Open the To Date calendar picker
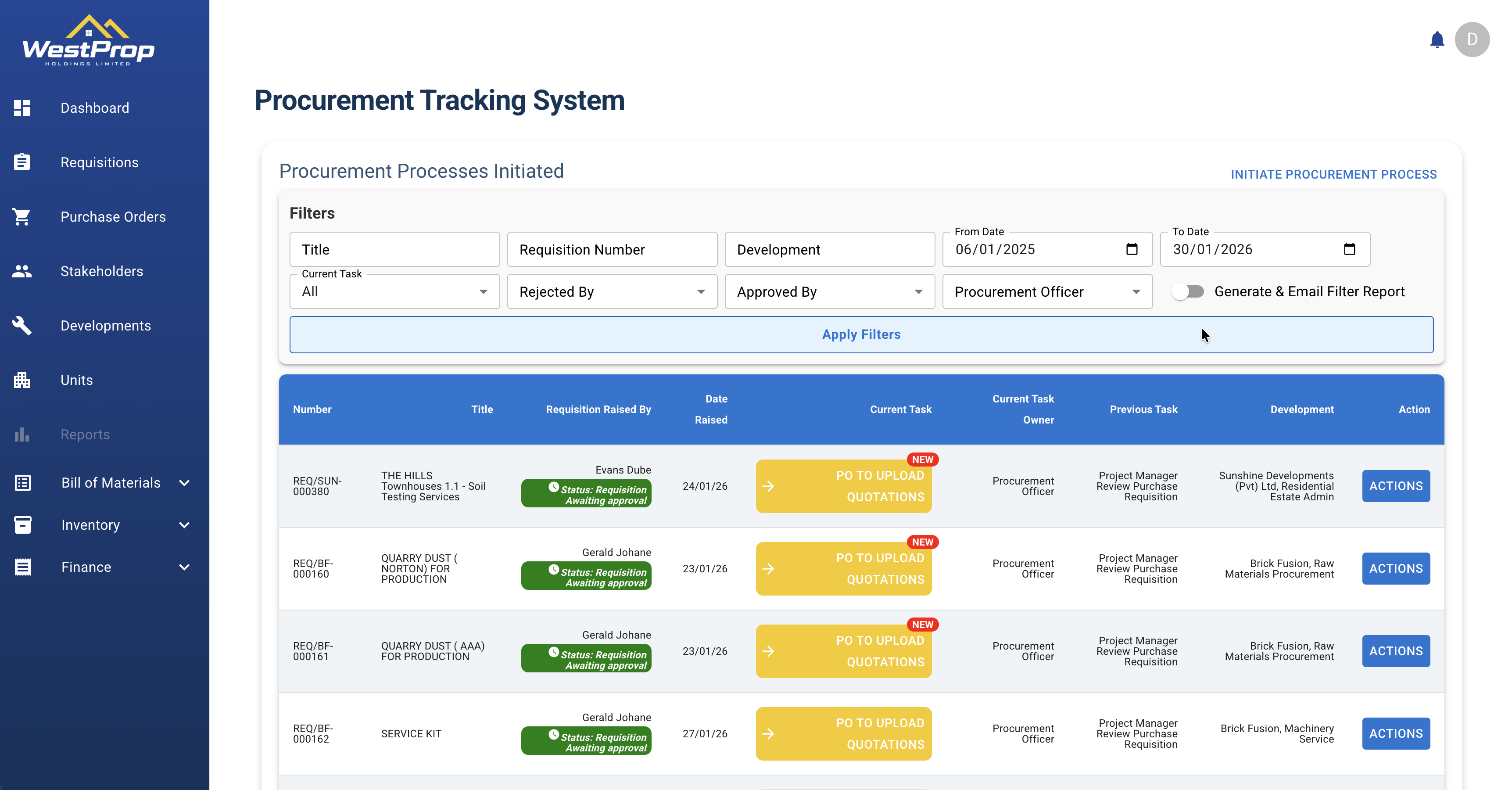The height and width of the screenshot is (790, 1512). (x=1350, y=249)
